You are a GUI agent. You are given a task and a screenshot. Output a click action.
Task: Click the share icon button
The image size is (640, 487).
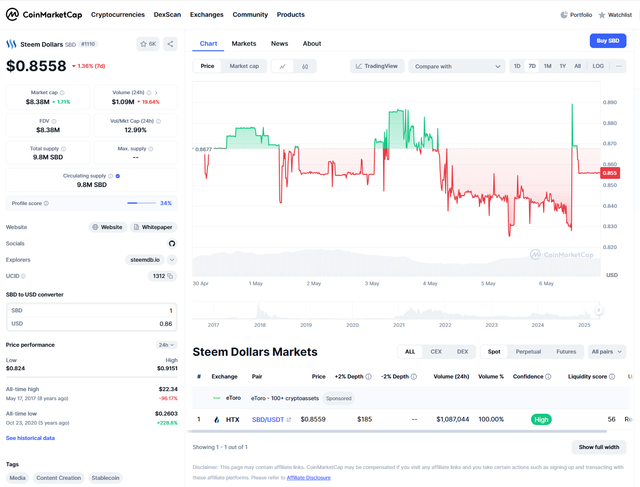[x=170, y=44]
